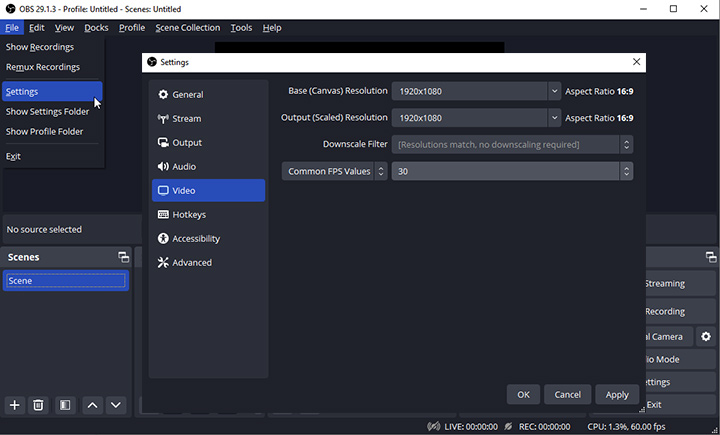The image size is (720, 435).
Task: Choose Show Recordings from File menu
Action: pyautogui.click(x=52, y=47)
